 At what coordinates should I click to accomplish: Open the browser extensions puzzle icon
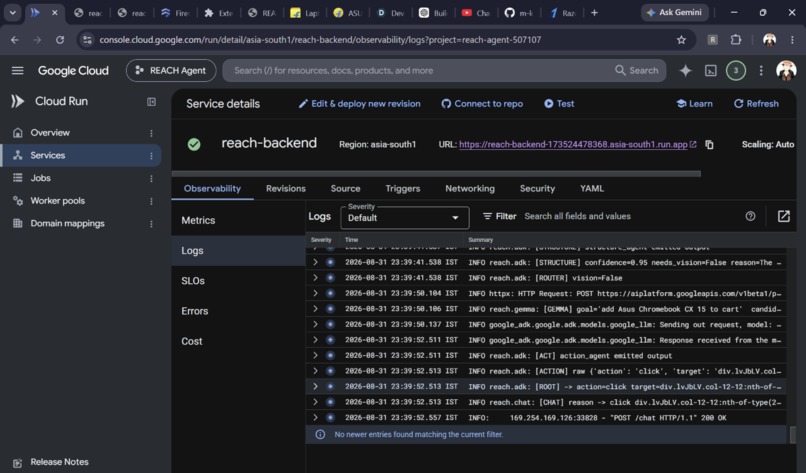tap(736, 40)
